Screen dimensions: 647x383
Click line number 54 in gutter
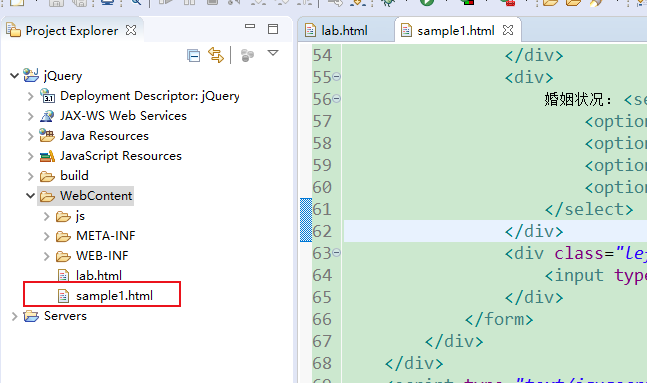point(322,55)
